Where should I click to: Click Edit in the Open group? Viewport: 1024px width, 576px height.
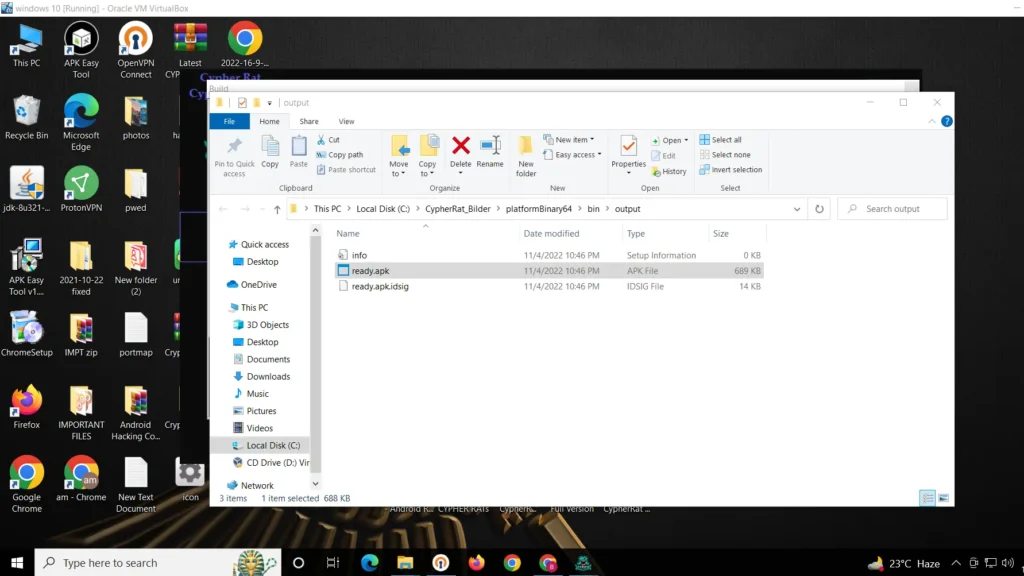point(664,156)
